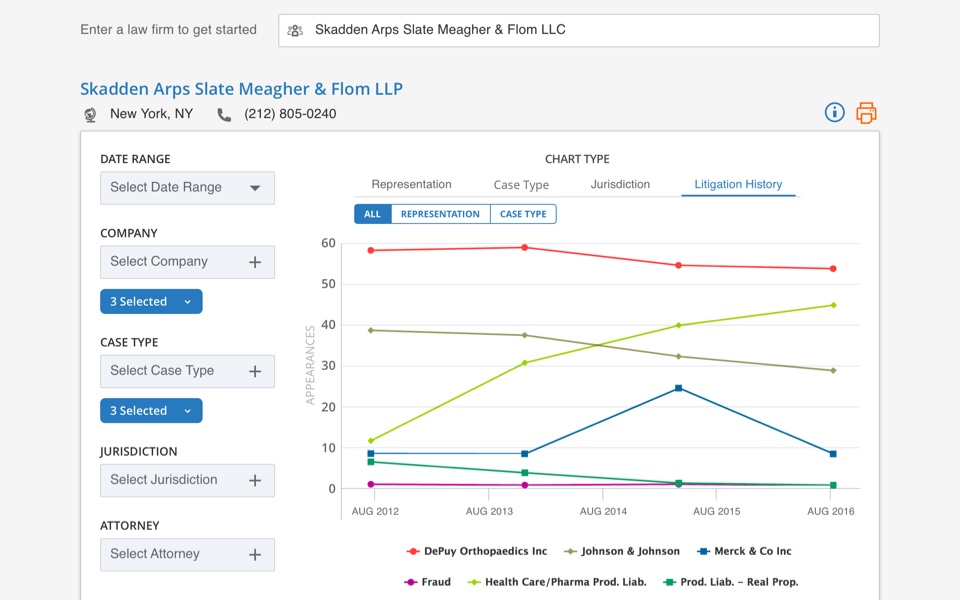
Task: Click the plus icon in Select Attorney
Action: pyautogui.click(x=255, y=554)
